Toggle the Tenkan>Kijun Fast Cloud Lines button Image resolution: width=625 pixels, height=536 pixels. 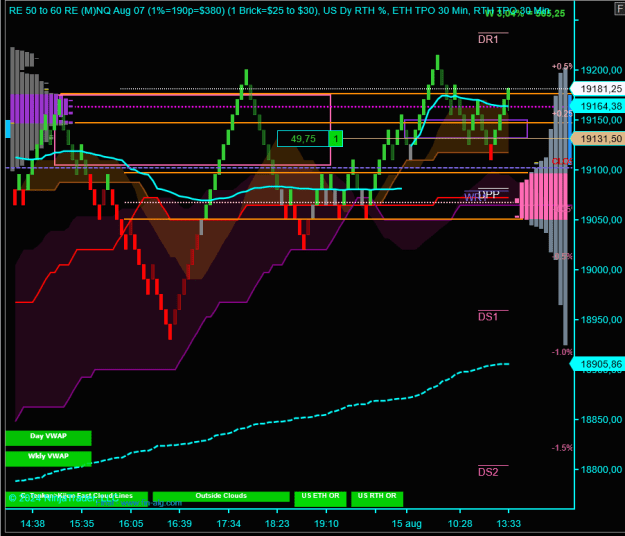click(x=77, y=497)
